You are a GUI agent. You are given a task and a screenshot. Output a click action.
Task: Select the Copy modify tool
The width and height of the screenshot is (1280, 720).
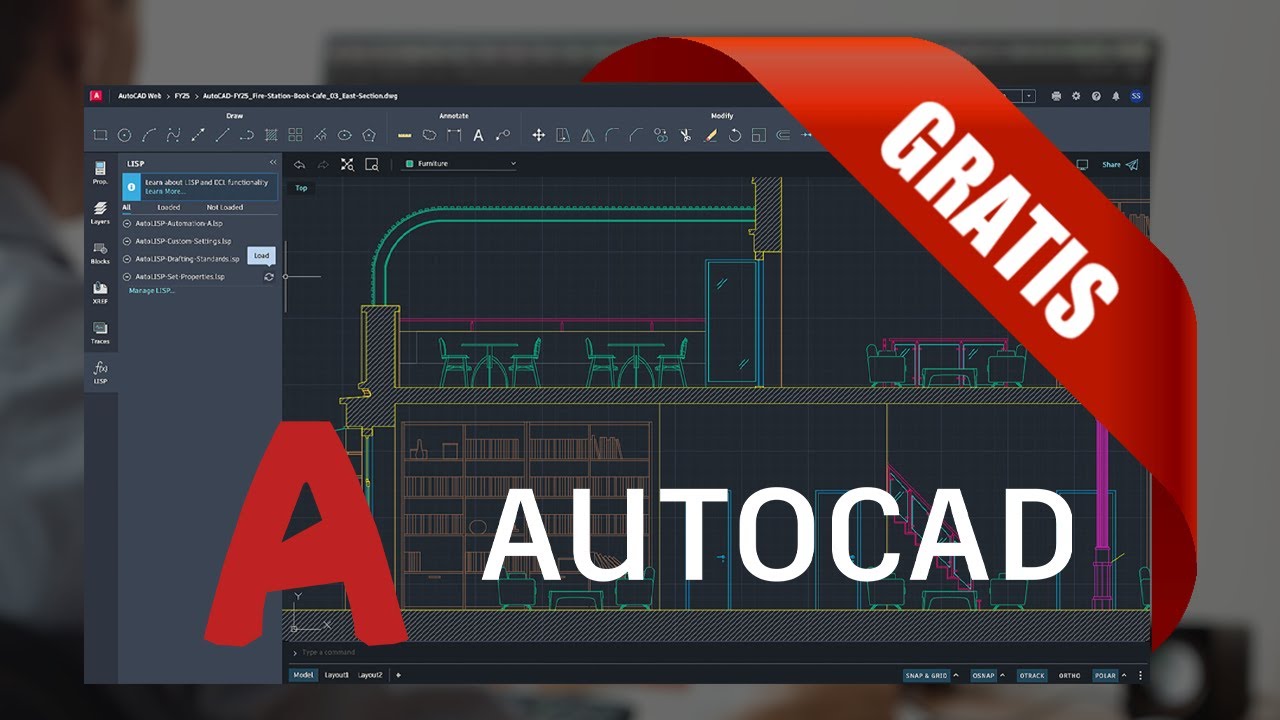tap(660, 135)
